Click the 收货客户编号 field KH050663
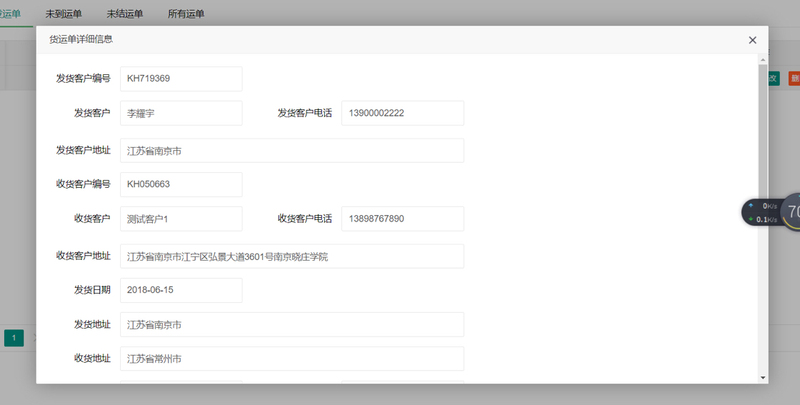This screenshot has height=405, width=800. 181,184
